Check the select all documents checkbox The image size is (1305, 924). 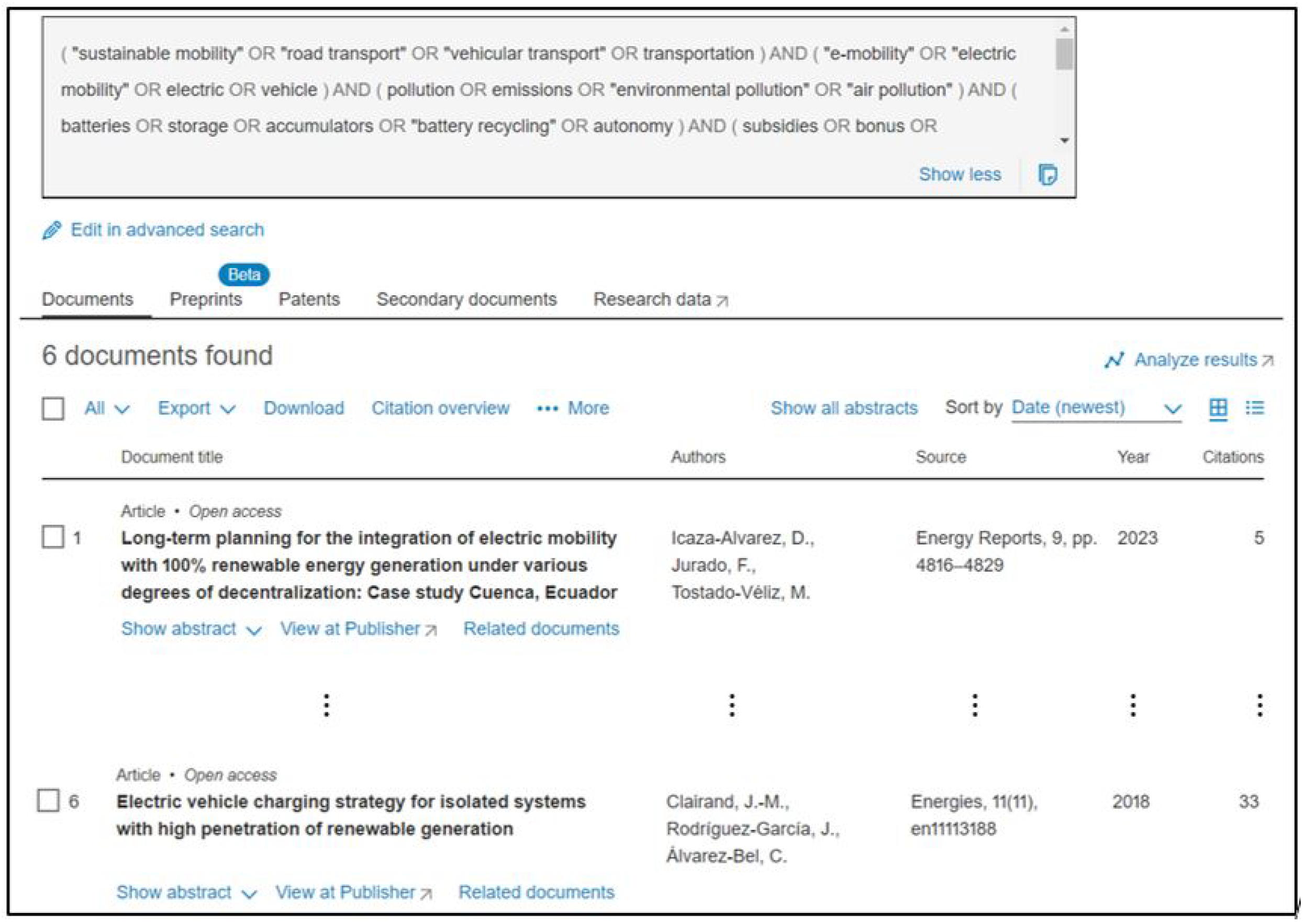(53, 408)
